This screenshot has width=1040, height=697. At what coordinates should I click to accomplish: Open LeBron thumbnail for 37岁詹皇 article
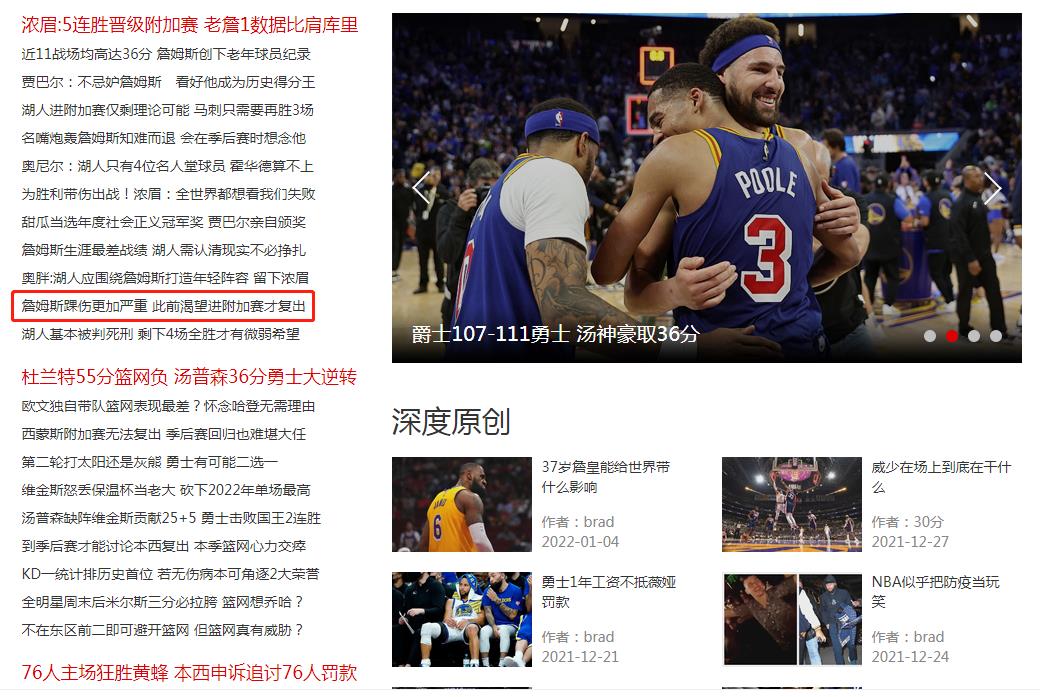[462, 505]
